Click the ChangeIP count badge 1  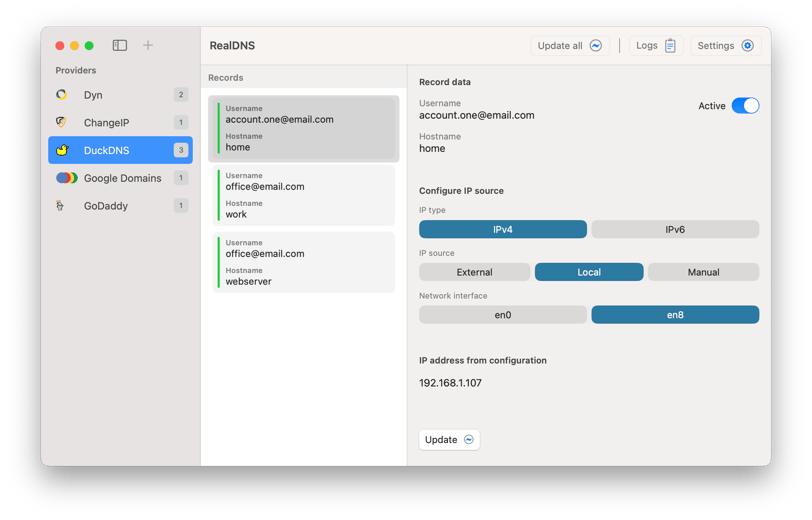click(181, 122)
